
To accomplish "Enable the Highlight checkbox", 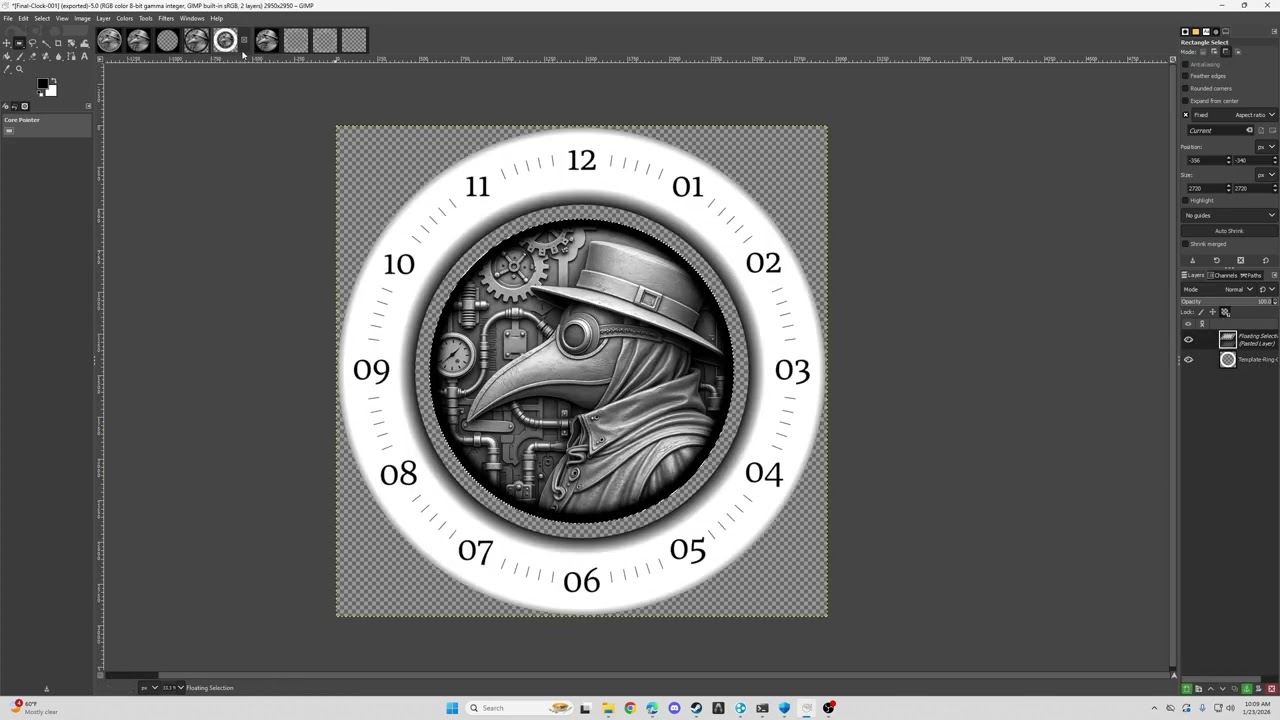I will tap(1185, 200).
